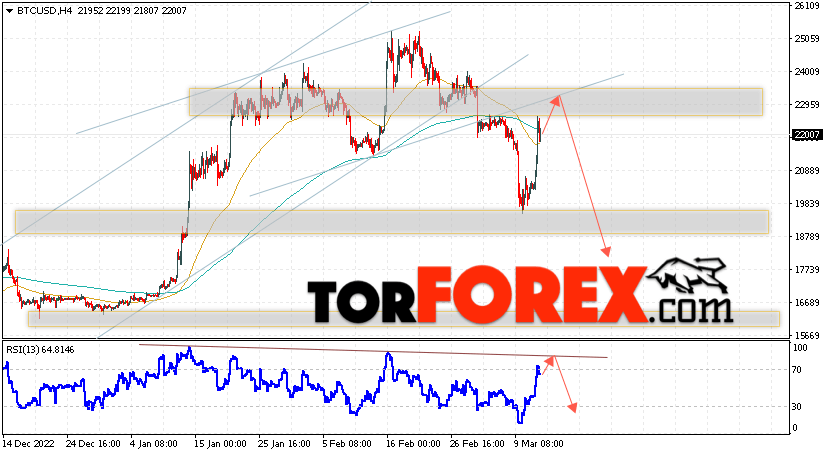Open the chart menu triangle beside BTCUSD,H4
This screenshot has width=830, height=455.
pyautogui.click(x=9, y=11)
